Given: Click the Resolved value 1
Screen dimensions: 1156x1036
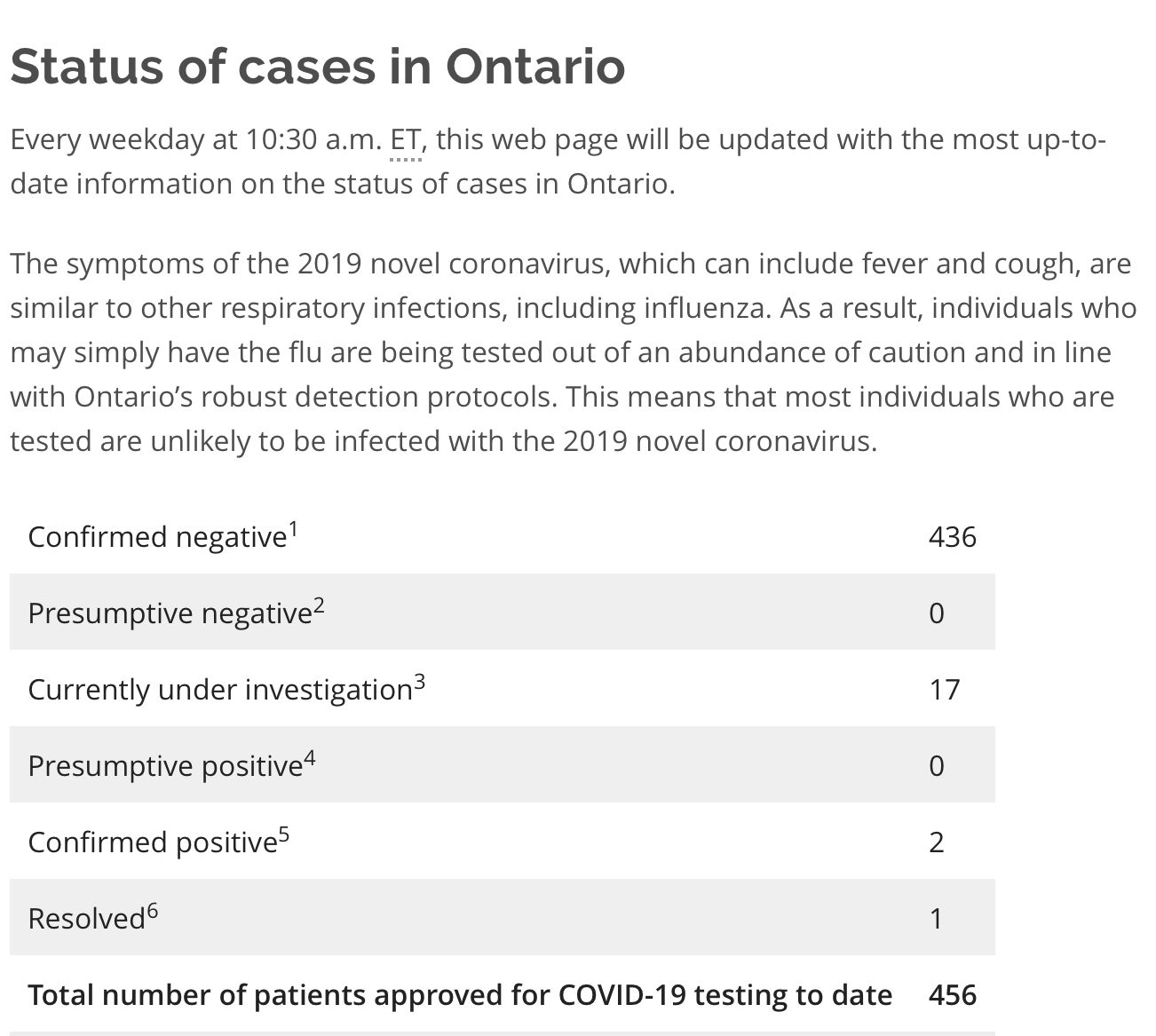Looking at the screenshot, I should (x=936, y=918).
